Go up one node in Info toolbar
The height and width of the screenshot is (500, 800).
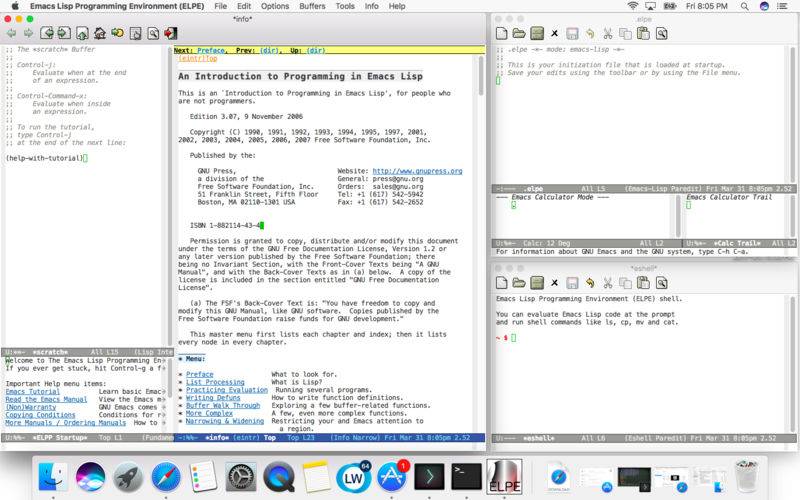click(x=82, y=33)
